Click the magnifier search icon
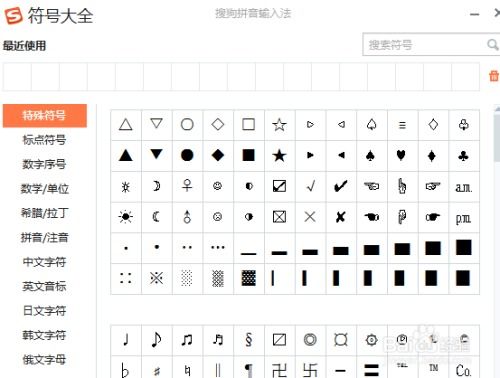500x378 pixels. click(x=492, y=44)
